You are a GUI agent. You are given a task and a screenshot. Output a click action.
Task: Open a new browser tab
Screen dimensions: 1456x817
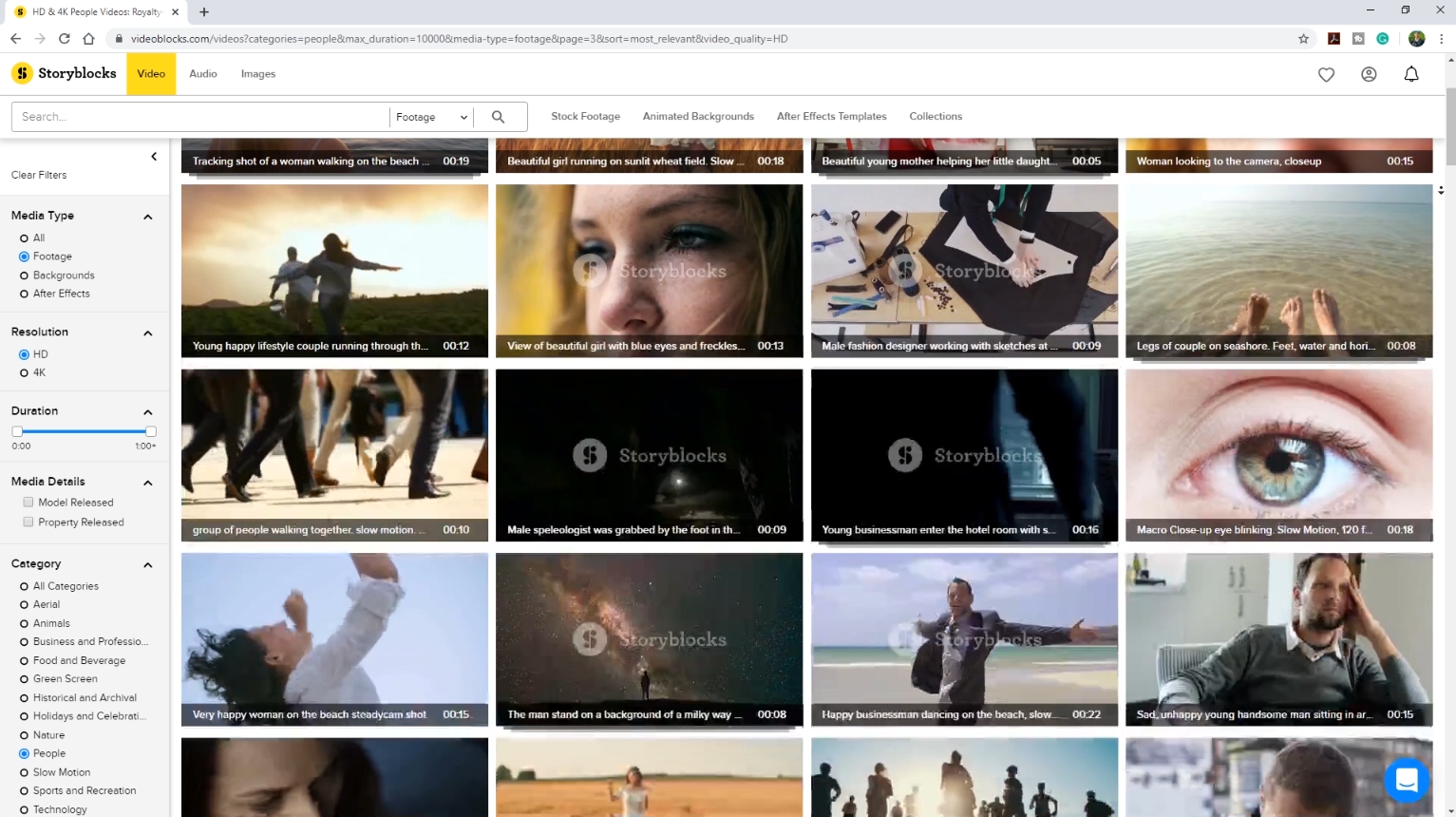pyautogui.click(x=204, y=12)
